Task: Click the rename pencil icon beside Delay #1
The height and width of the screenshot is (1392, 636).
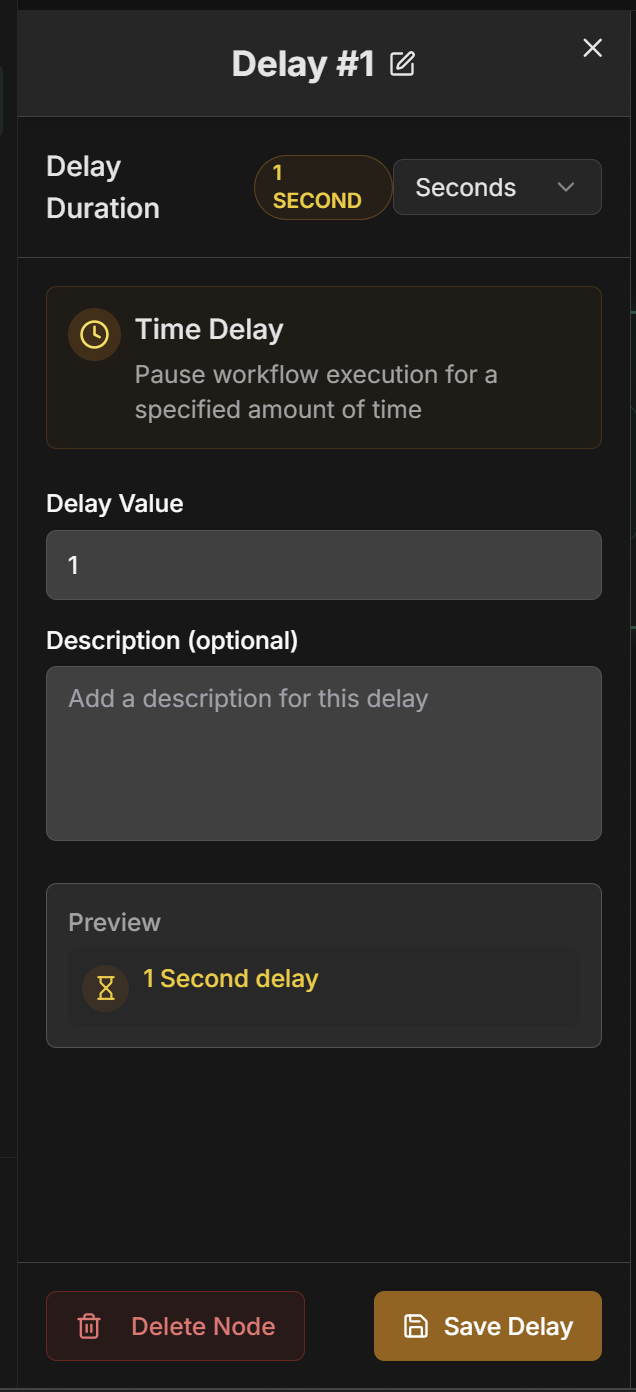Action: (x=404, y=63)
